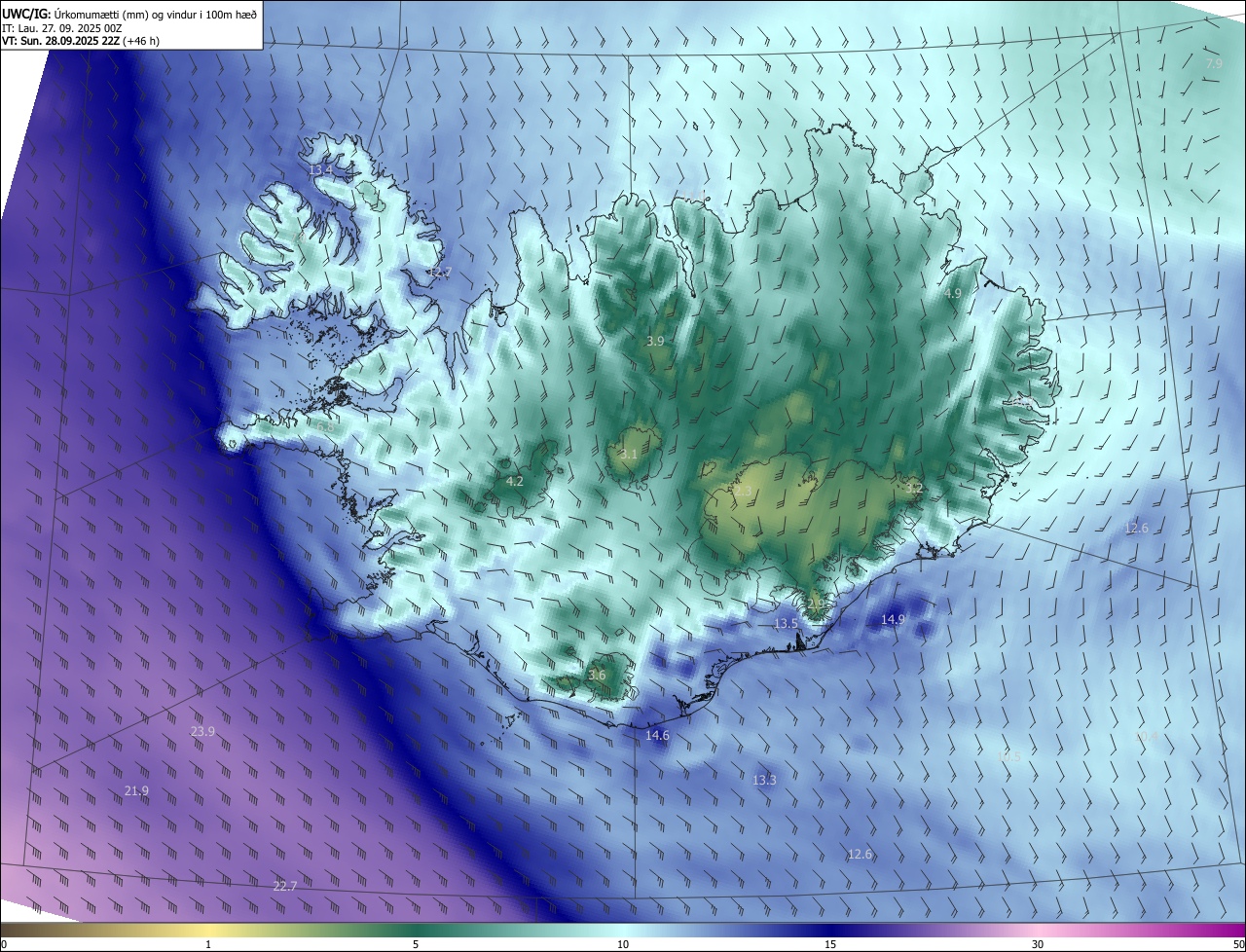Click the 1 label on the color scale
Screen dimensions: 1246x952
208,944
